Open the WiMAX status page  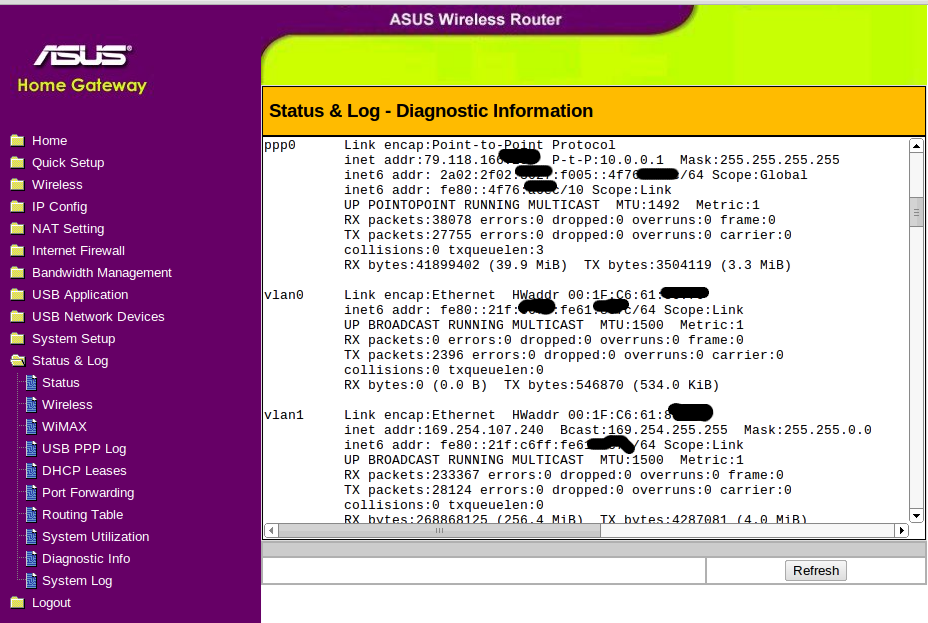(x=64, y=427)
